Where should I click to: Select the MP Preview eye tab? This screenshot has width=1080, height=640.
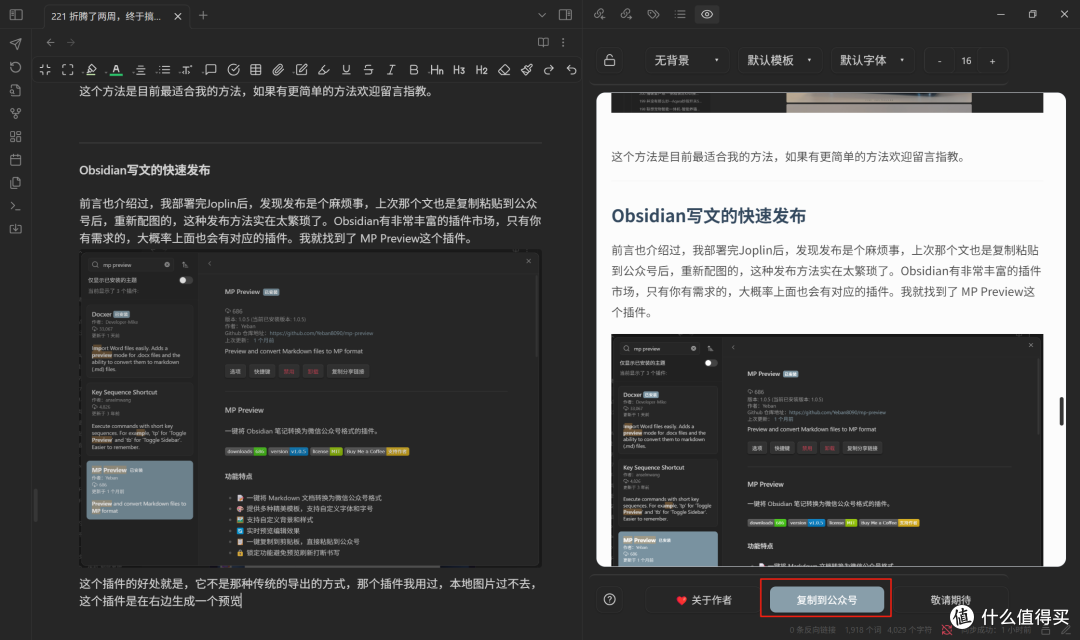707,14
